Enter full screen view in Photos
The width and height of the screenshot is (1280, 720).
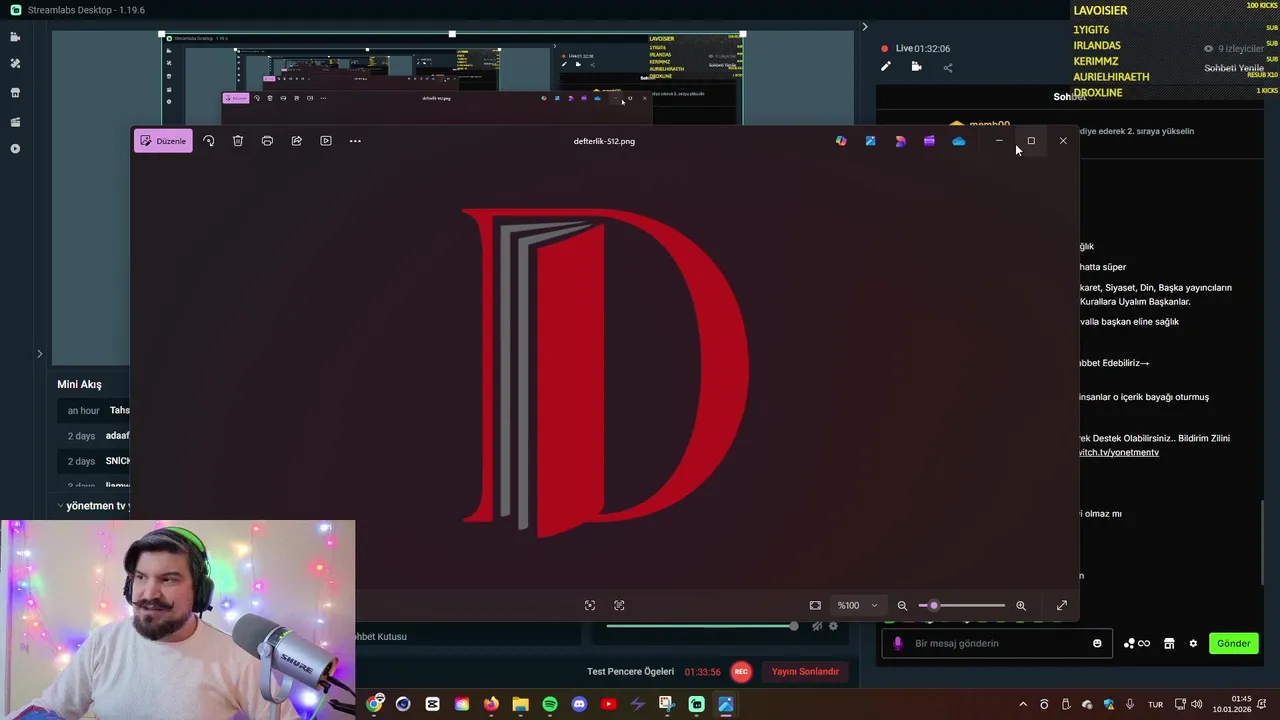(x=1062, y=605)
